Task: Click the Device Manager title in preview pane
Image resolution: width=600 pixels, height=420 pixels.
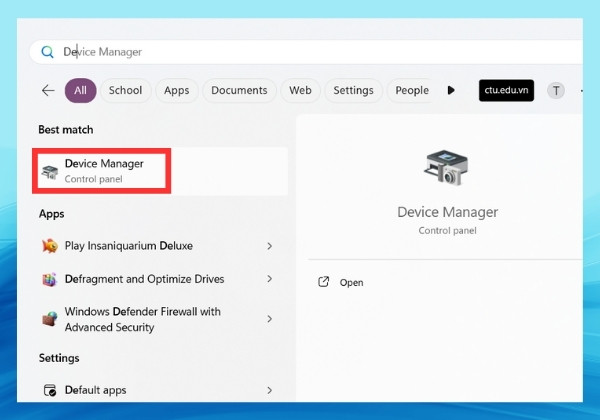Action: click(x=447, y=212)
